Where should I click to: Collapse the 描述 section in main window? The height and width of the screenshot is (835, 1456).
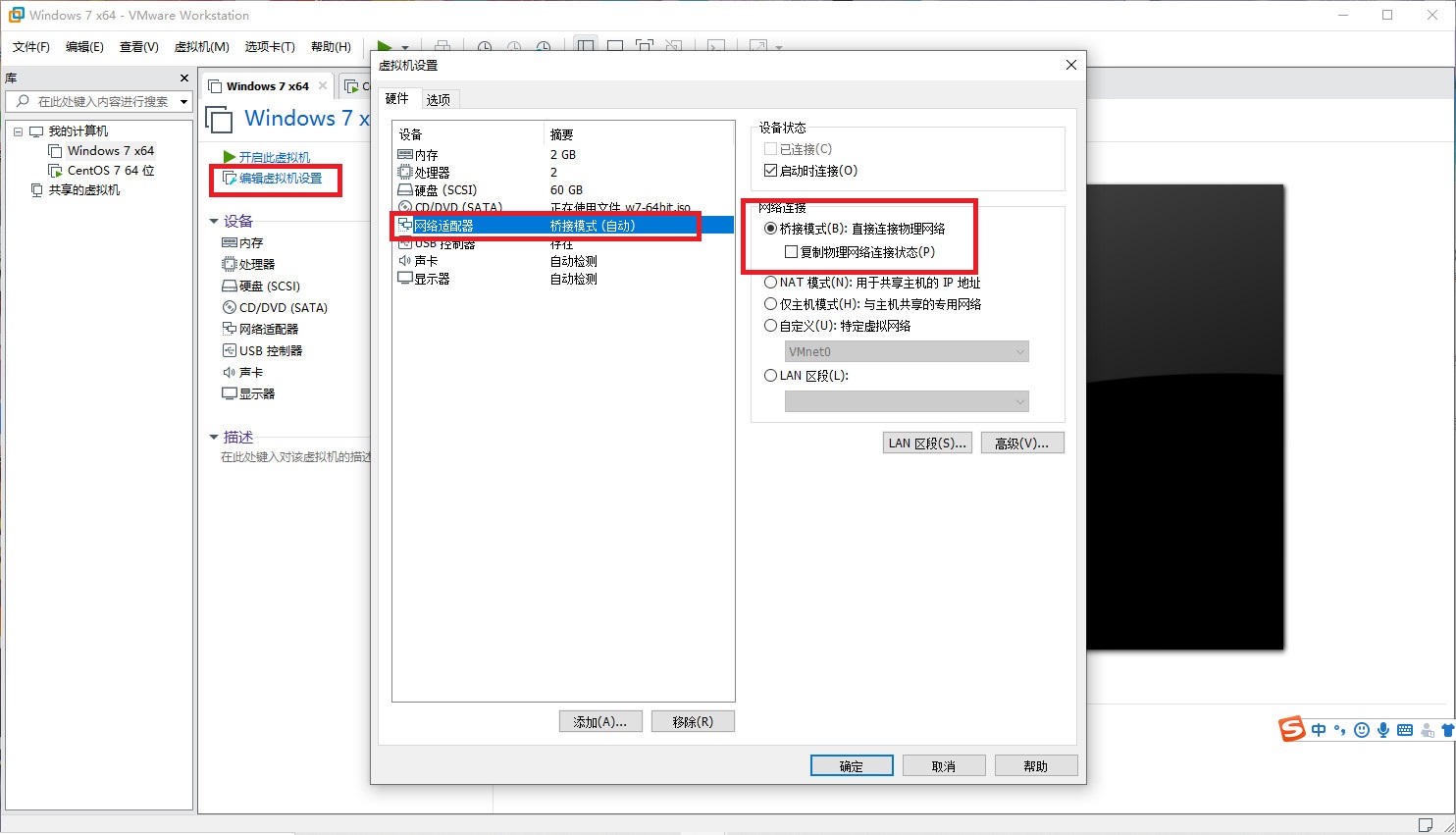pyautogui.click(x=214, y=438)
